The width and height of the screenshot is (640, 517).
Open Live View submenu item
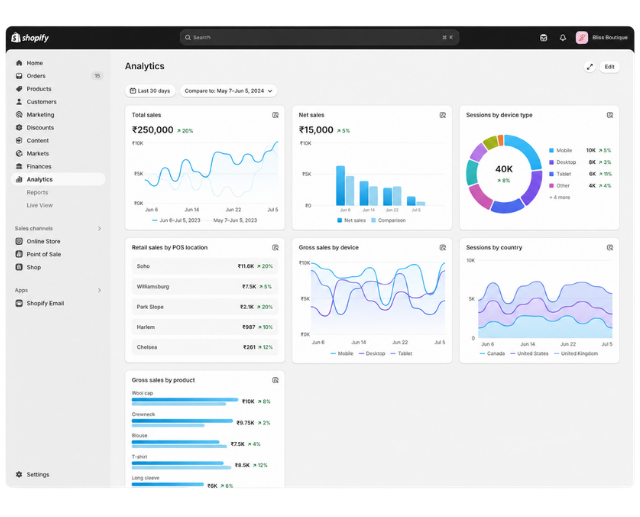[40, 205]
